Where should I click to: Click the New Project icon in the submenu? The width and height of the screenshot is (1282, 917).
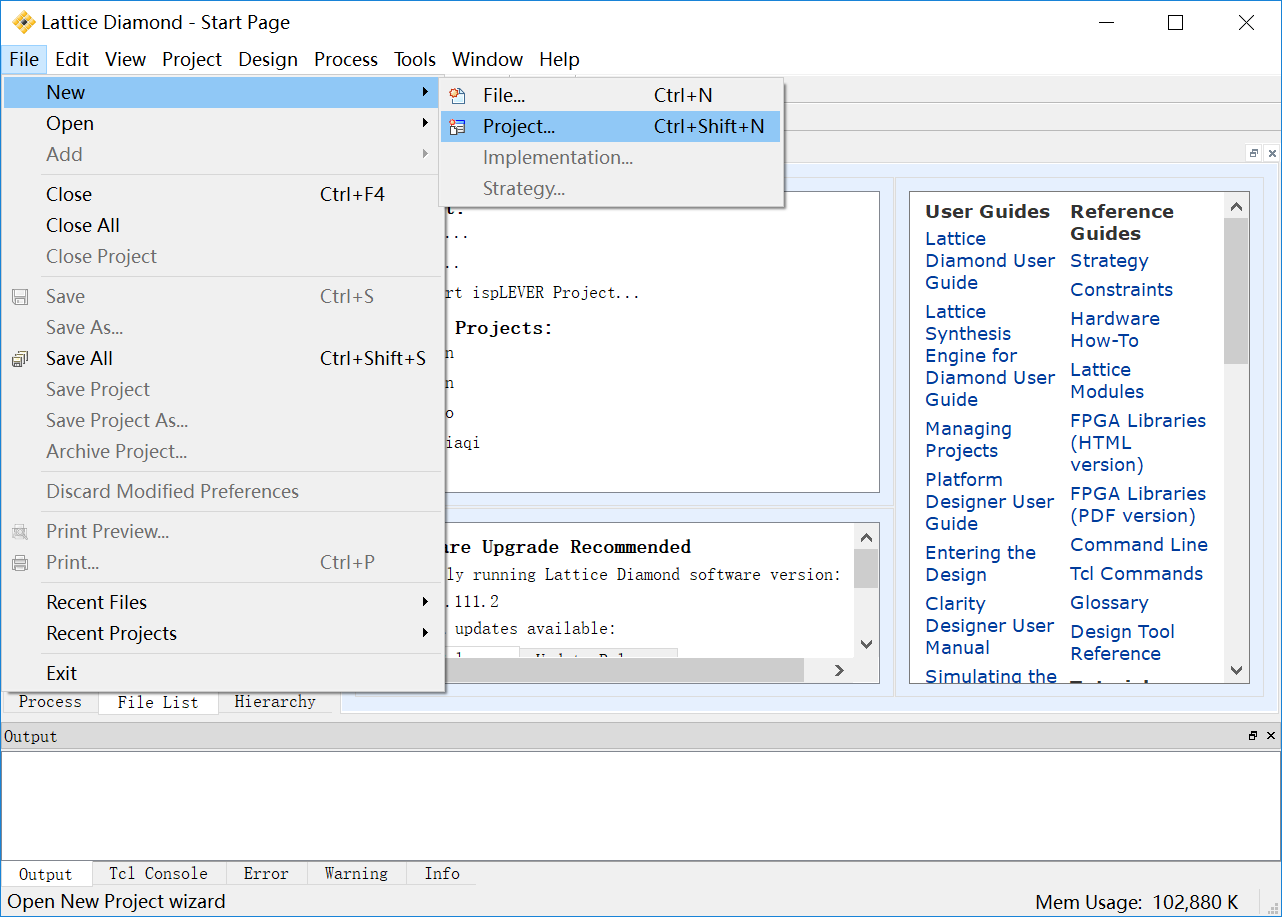(458, 127)
